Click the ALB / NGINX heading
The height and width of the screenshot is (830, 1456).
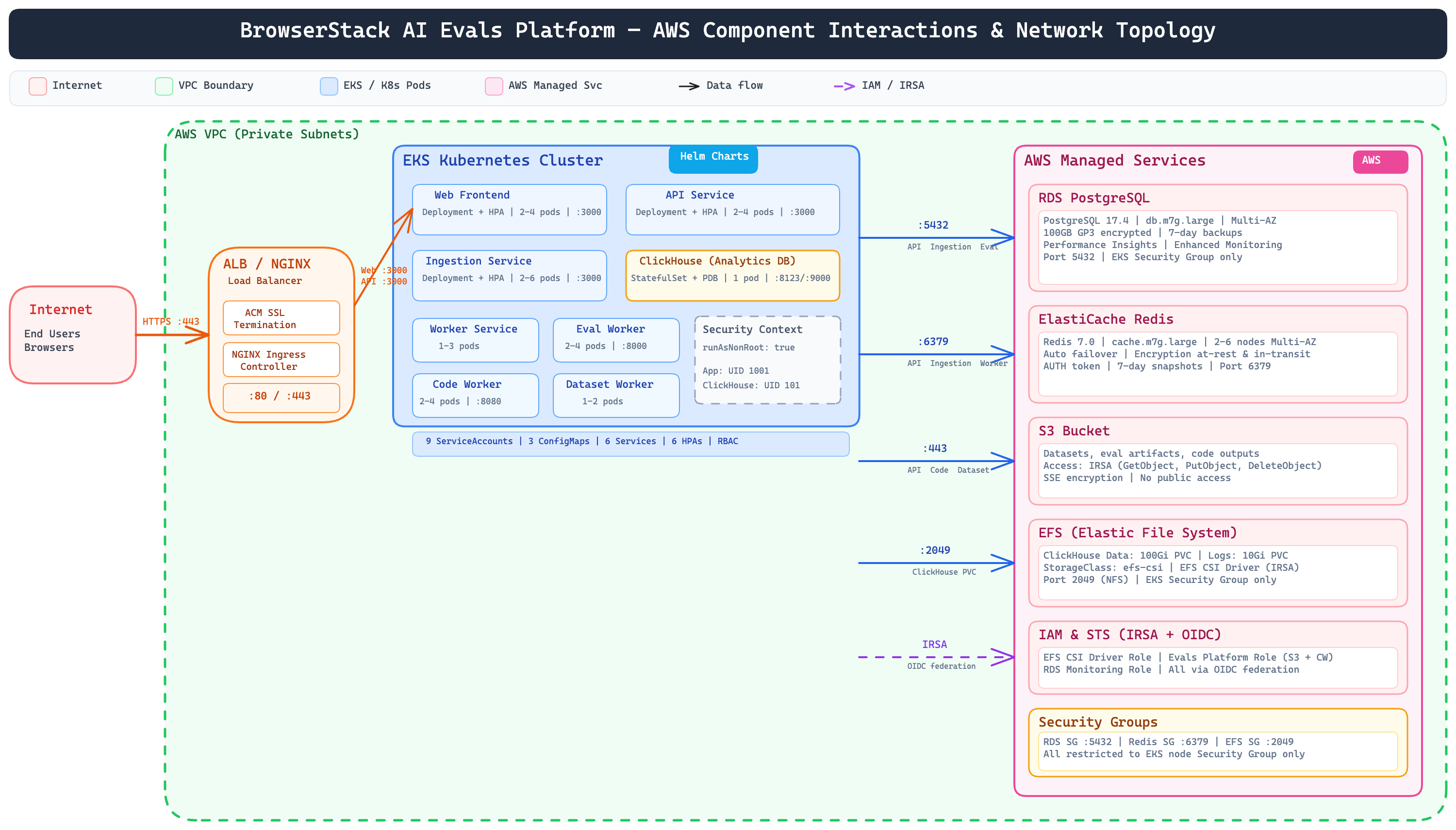(x=267, y=264)
